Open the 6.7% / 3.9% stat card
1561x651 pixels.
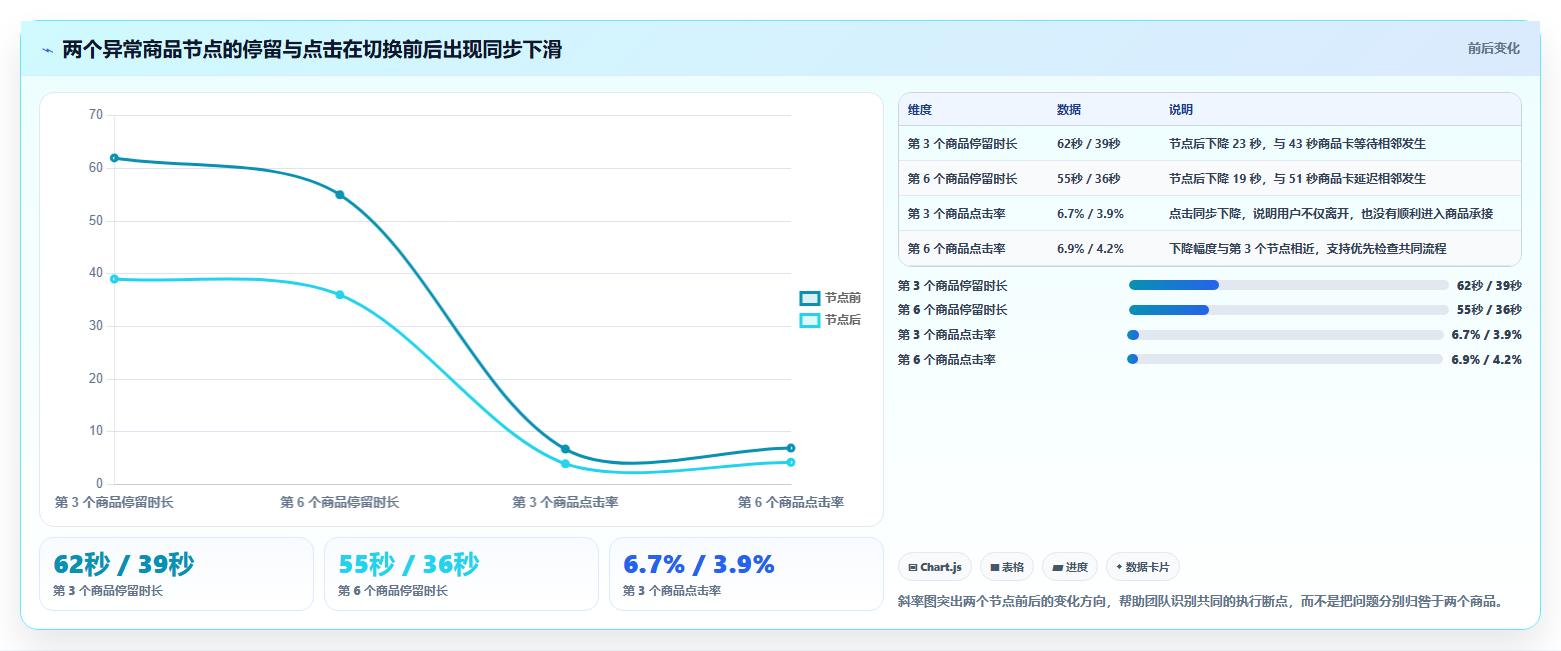(746, 574)
